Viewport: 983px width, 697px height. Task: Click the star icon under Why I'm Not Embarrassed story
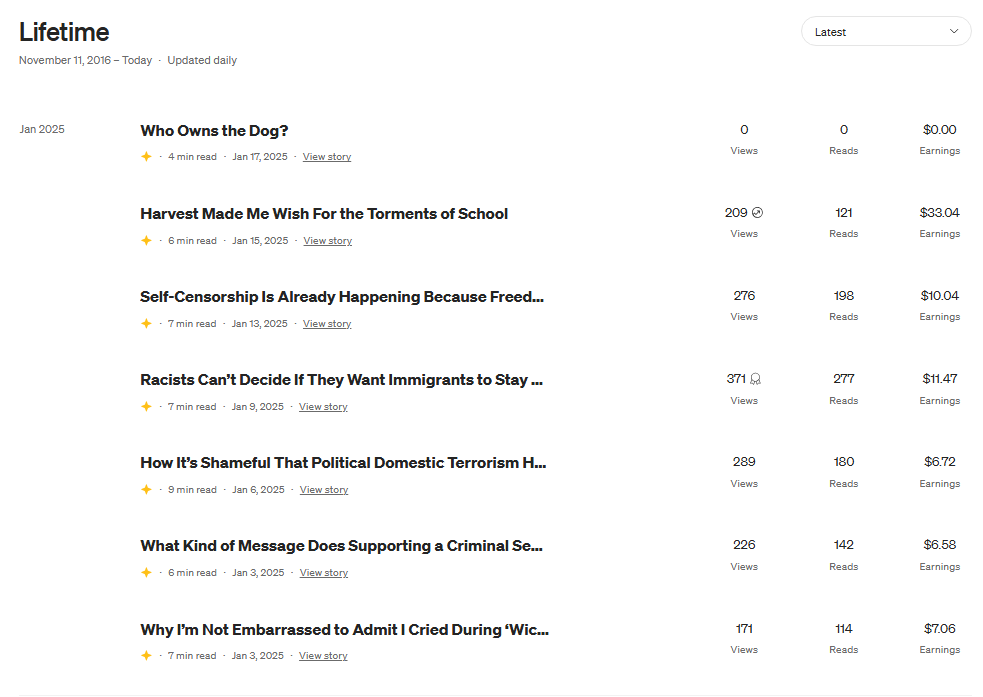146,656
